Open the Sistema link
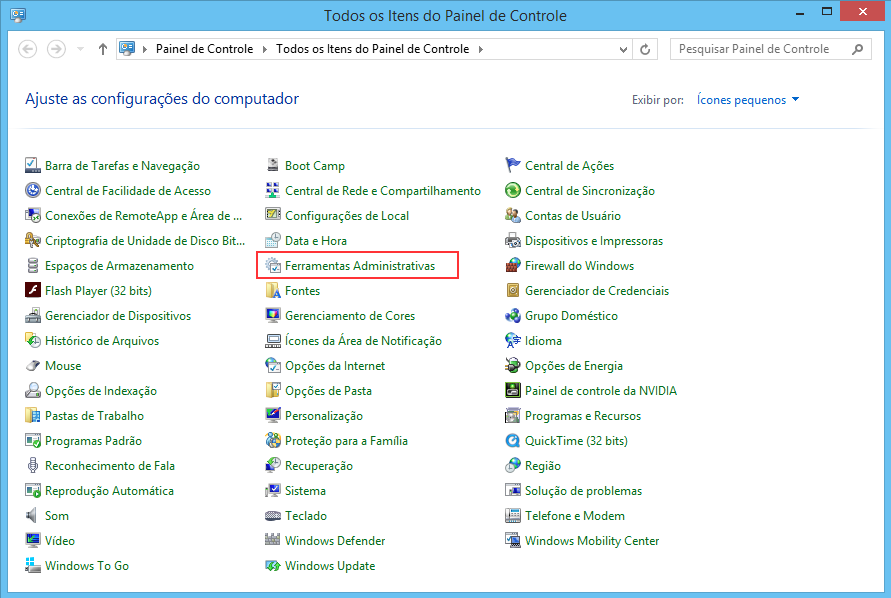 coord(305,491)
